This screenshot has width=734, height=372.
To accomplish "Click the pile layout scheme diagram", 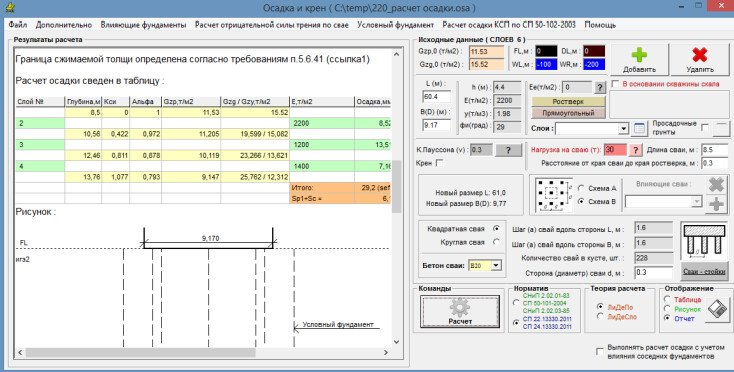I will (554, 194).
